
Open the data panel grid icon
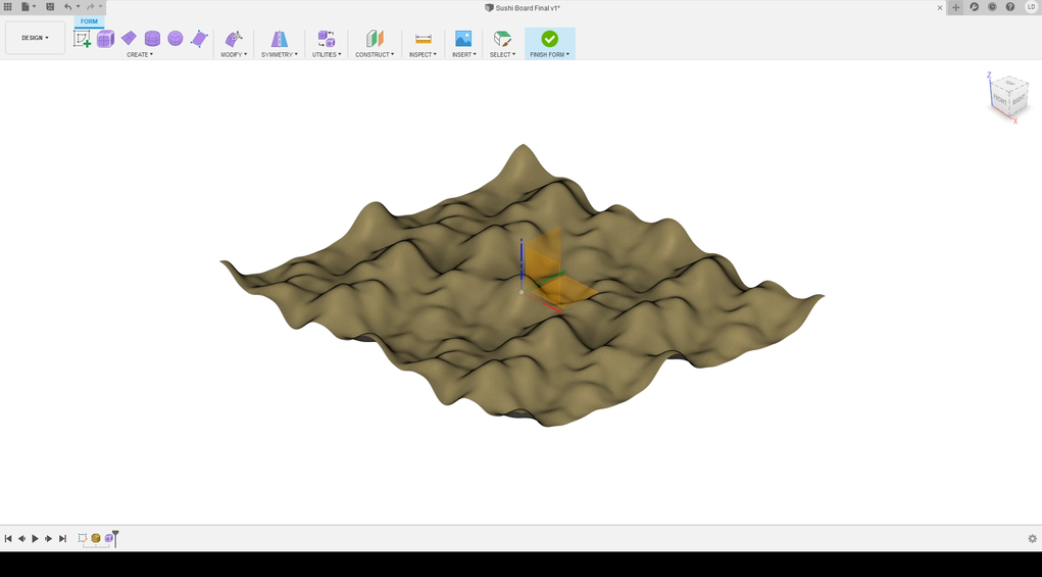[8, 7]
